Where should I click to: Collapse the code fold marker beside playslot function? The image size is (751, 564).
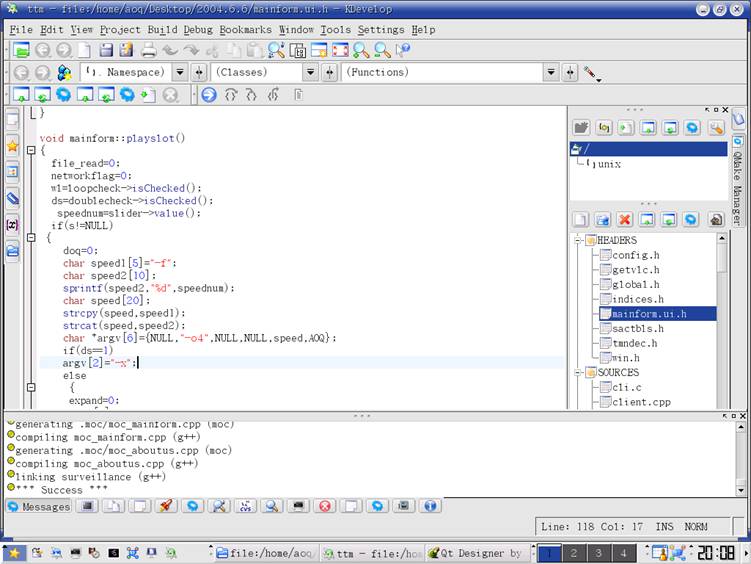click(x=31, y=150)
